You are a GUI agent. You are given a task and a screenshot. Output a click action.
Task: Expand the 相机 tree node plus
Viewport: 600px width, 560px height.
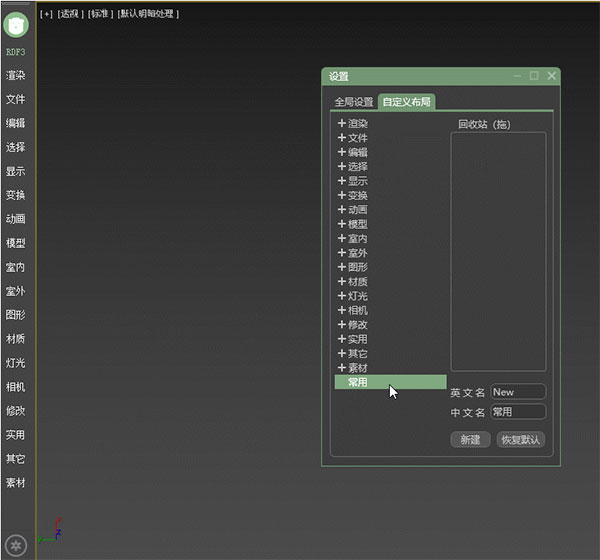(x=342, y=310)
